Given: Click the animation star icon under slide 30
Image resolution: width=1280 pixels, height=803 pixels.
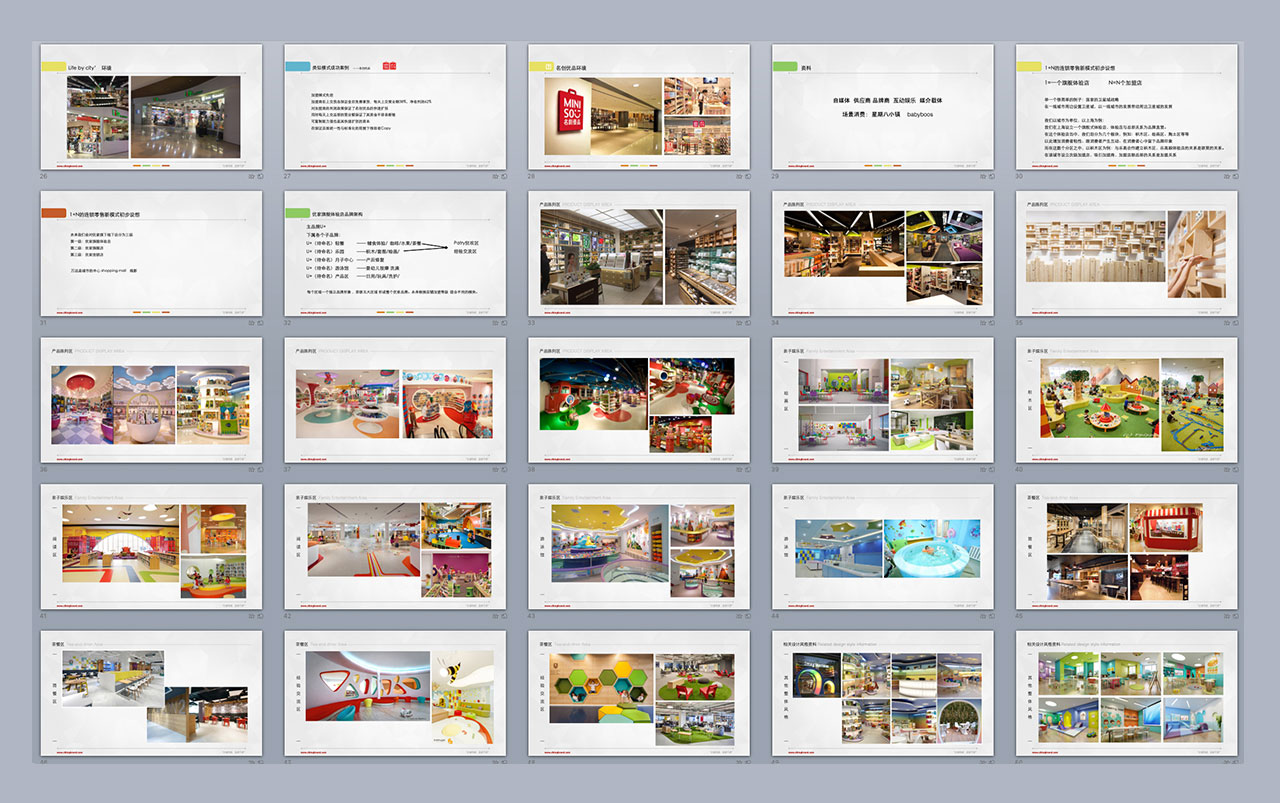Looking at the screenshot, I should click(x=1226, y=176).
